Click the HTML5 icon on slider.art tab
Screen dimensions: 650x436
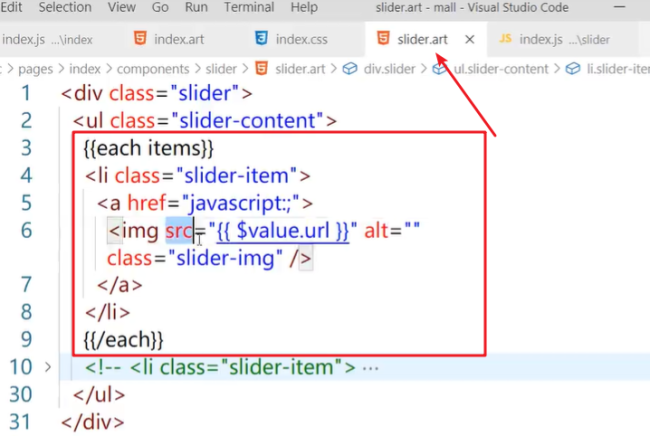click(x=383, y=39)
